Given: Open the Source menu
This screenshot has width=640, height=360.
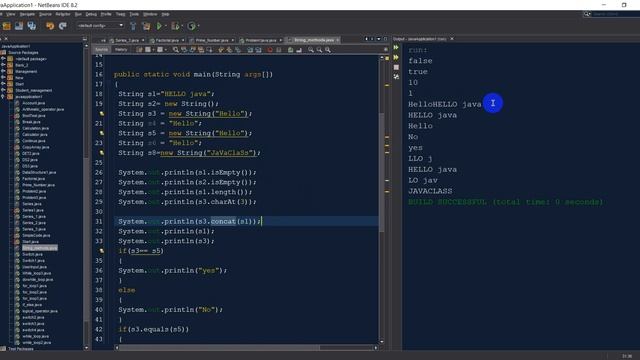Looking at the screenshot, I should click(x=45, y=14).
